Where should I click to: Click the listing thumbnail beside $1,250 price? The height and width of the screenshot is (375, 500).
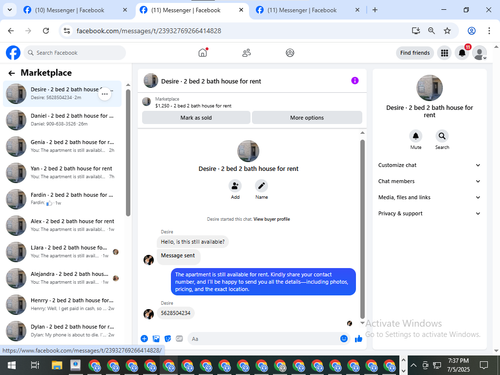[147, 101]
